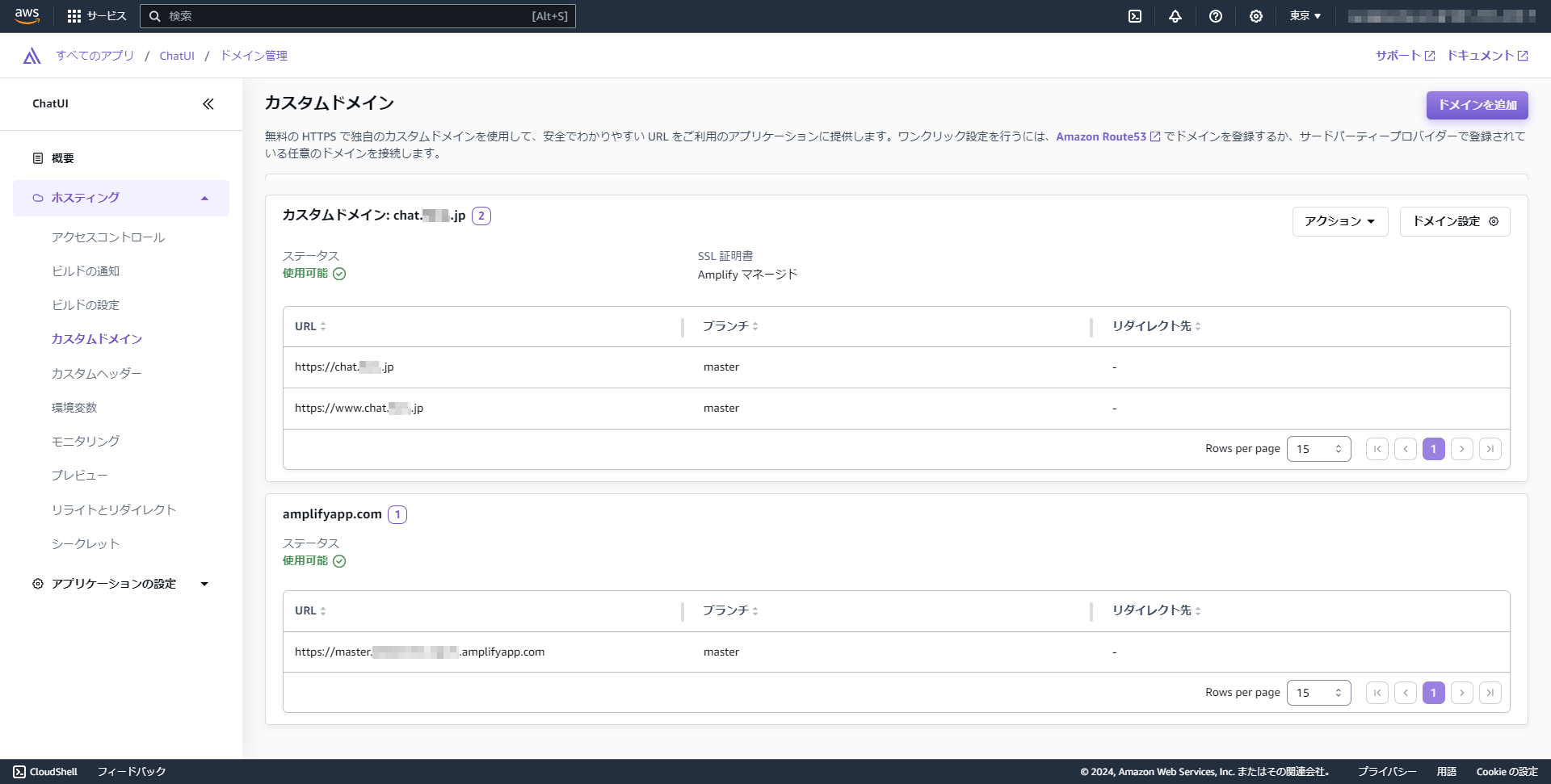Select カスタムドメイン in the sidebar
Viewport: 1551px width, 784px height.
(97, 339)
